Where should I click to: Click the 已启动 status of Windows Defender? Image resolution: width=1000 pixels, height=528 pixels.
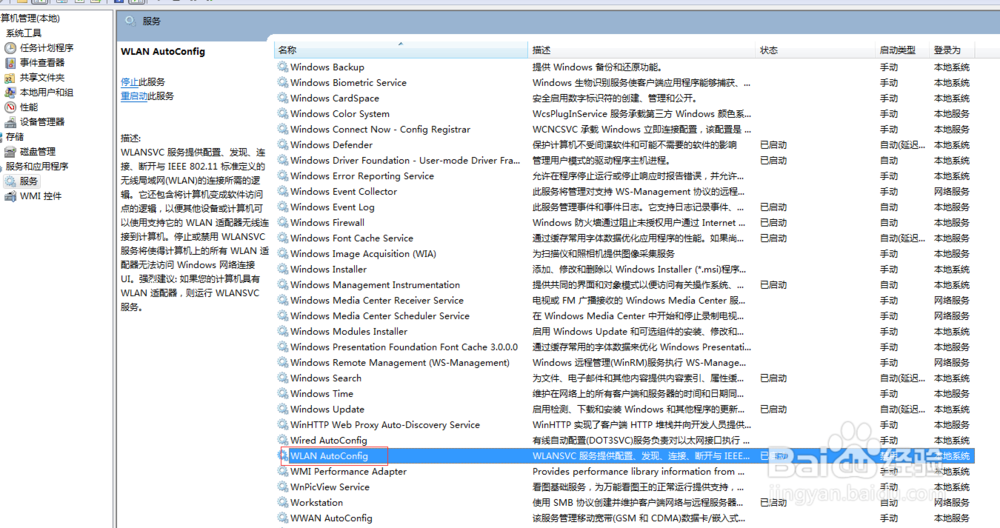point(773,145)
